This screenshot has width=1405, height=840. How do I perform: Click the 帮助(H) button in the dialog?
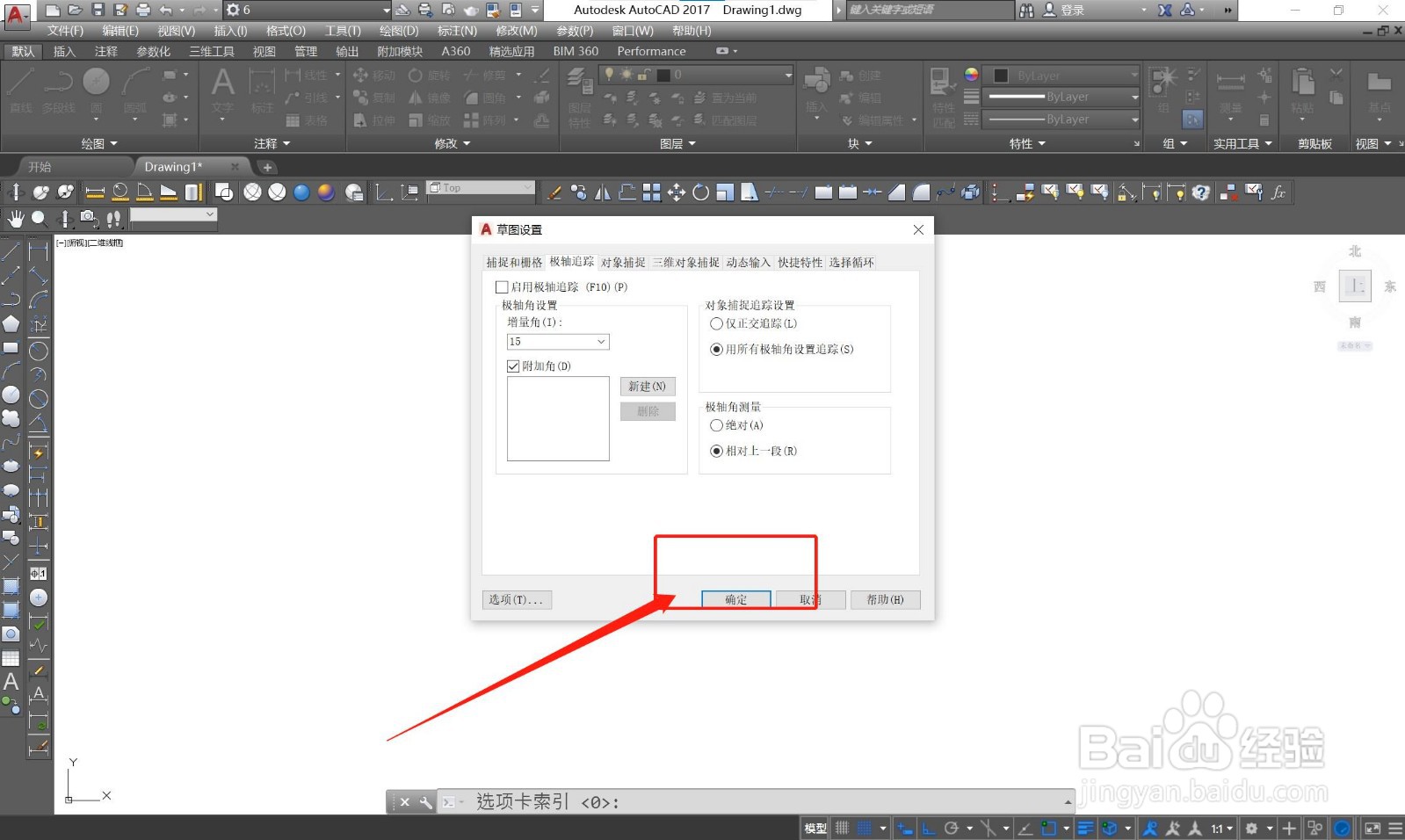[x=886, y=599]
